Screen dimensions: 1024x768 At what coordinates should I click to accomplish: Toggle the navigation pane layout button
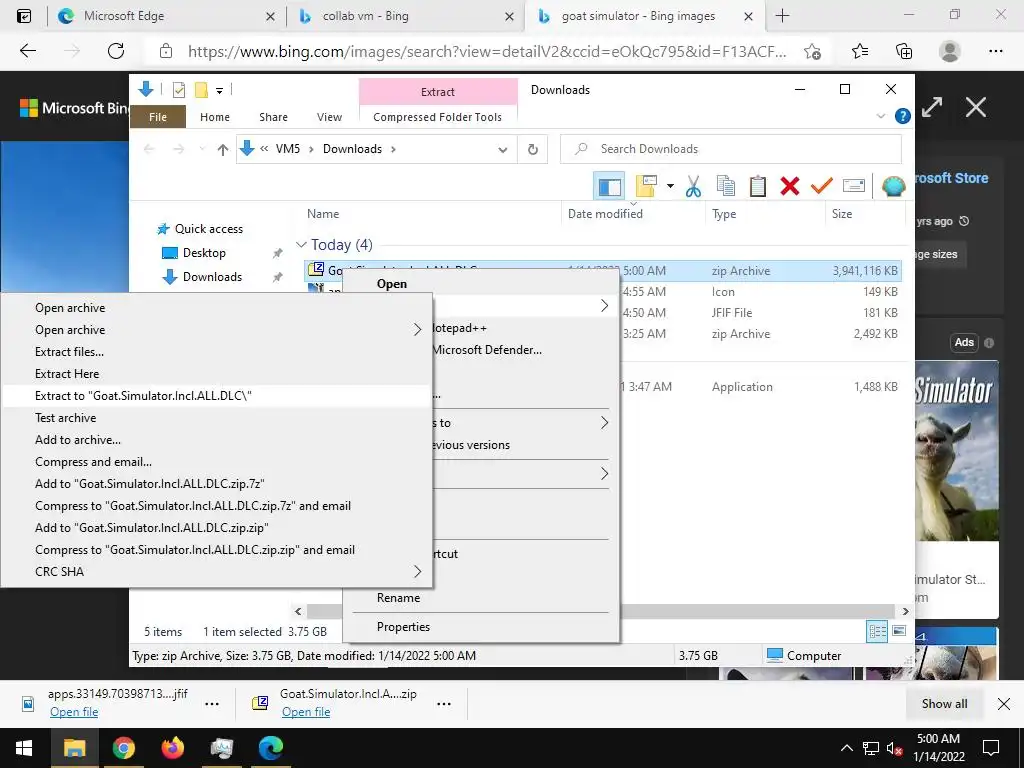tap(609, 186)
